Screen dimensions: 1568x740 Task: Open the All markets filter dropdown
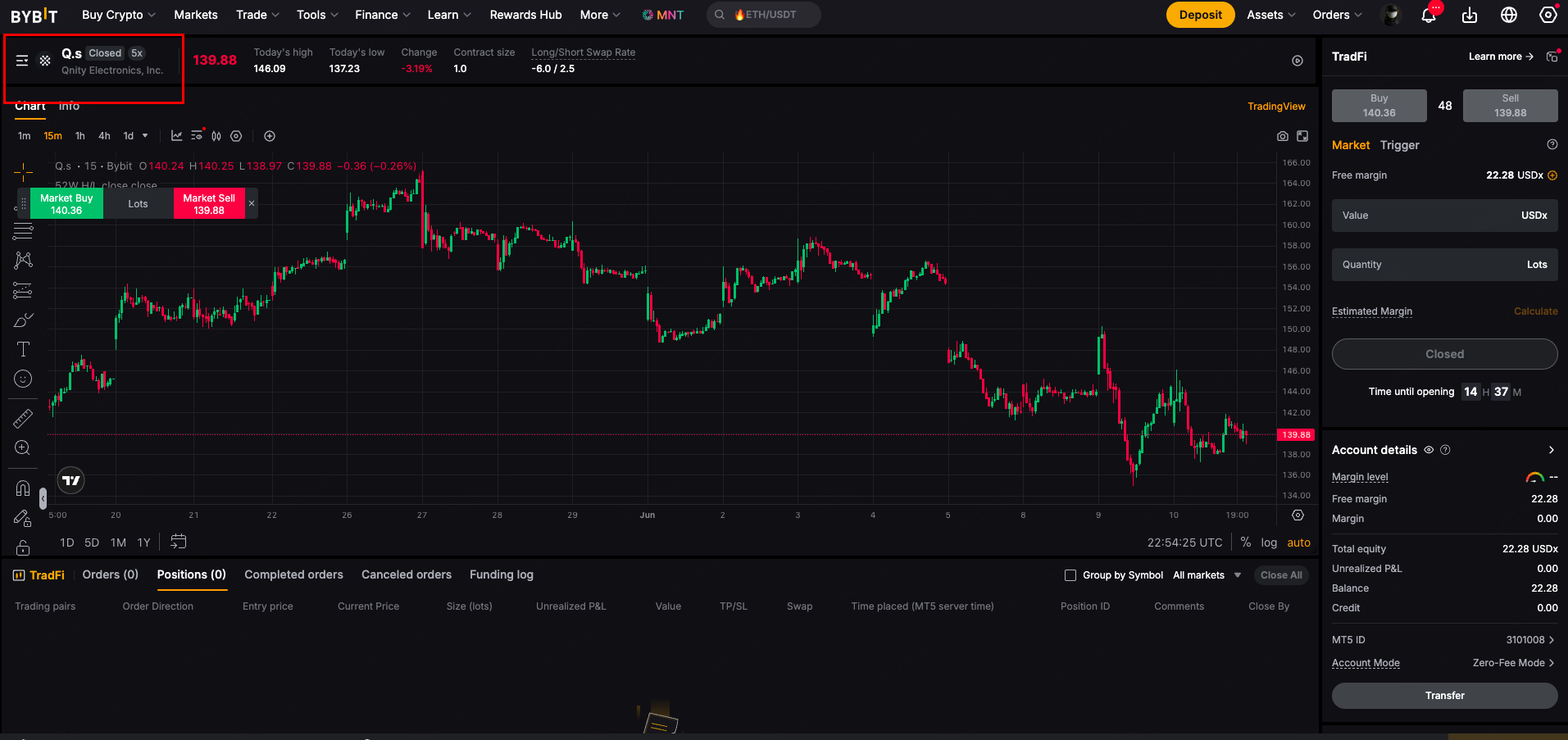pos(1207,575)
